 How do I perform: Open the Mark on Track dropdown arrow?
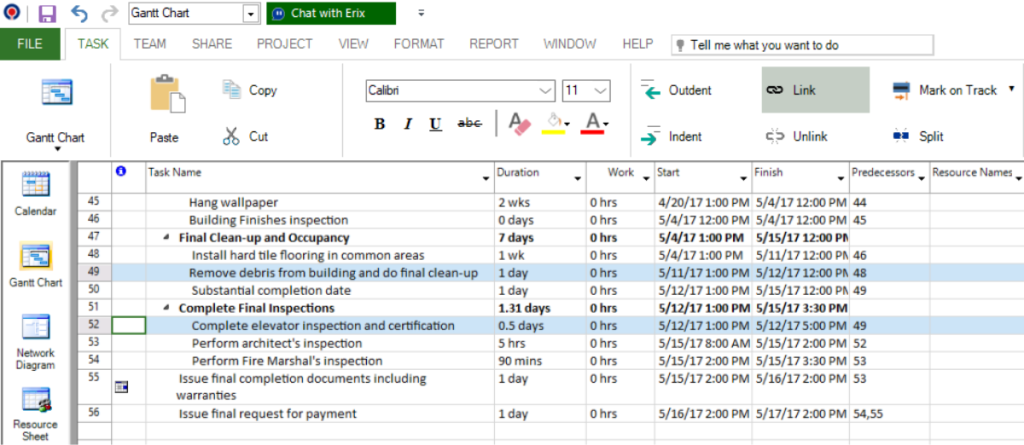(1012, 89)
